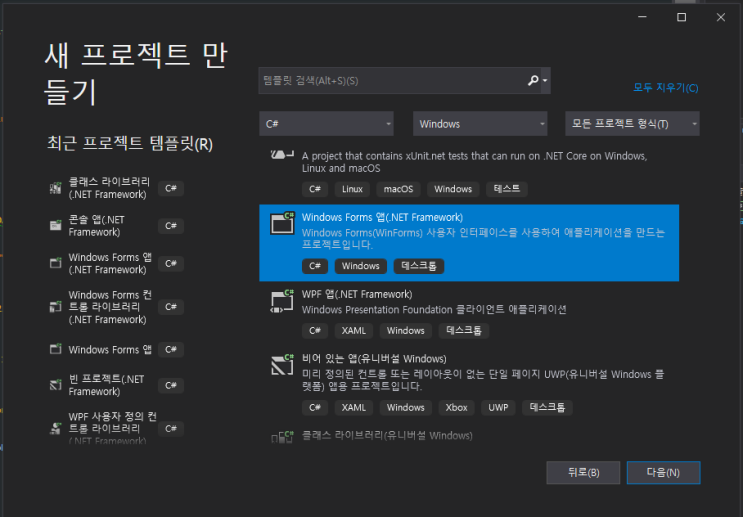The width and height of the screenshot is (743, 517).
Task: Click the macOS tag on xUnit template
Action: pyautogui.click(x=398, y=189)
